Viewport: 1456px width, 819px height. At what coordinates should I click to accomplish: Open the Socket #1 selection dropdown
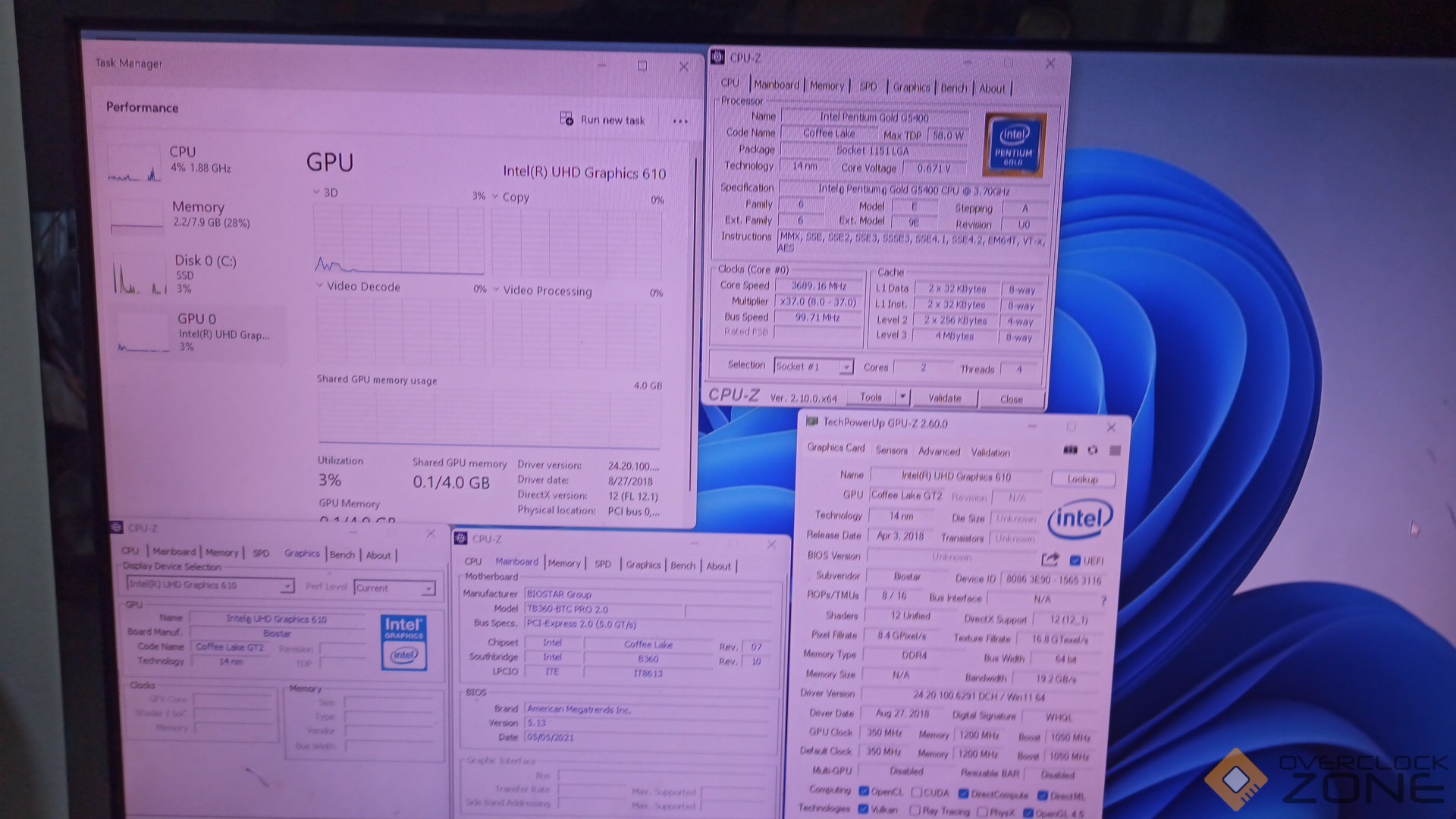coord(846,367)
